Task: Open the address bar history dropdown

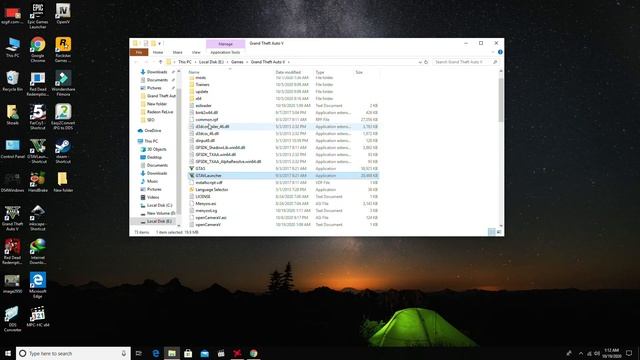Action: tap(420, 62)
